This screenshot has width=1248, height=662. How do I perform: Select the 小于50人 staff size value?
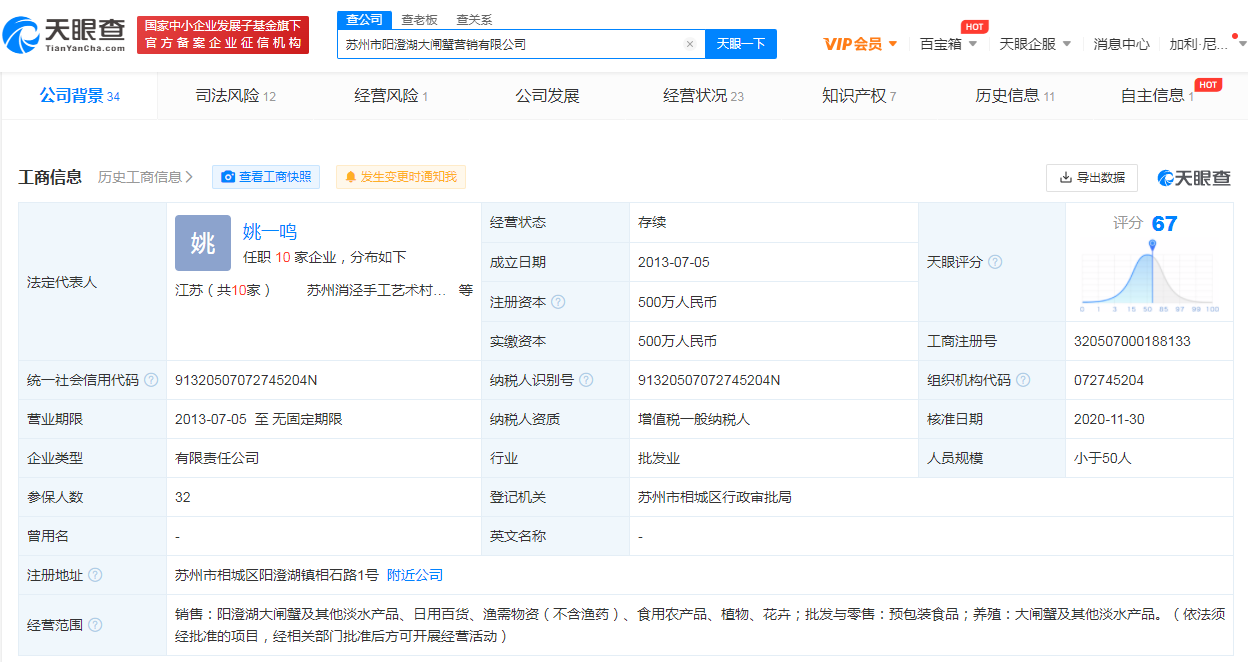pyautogui.click(x=1103, y=458)
